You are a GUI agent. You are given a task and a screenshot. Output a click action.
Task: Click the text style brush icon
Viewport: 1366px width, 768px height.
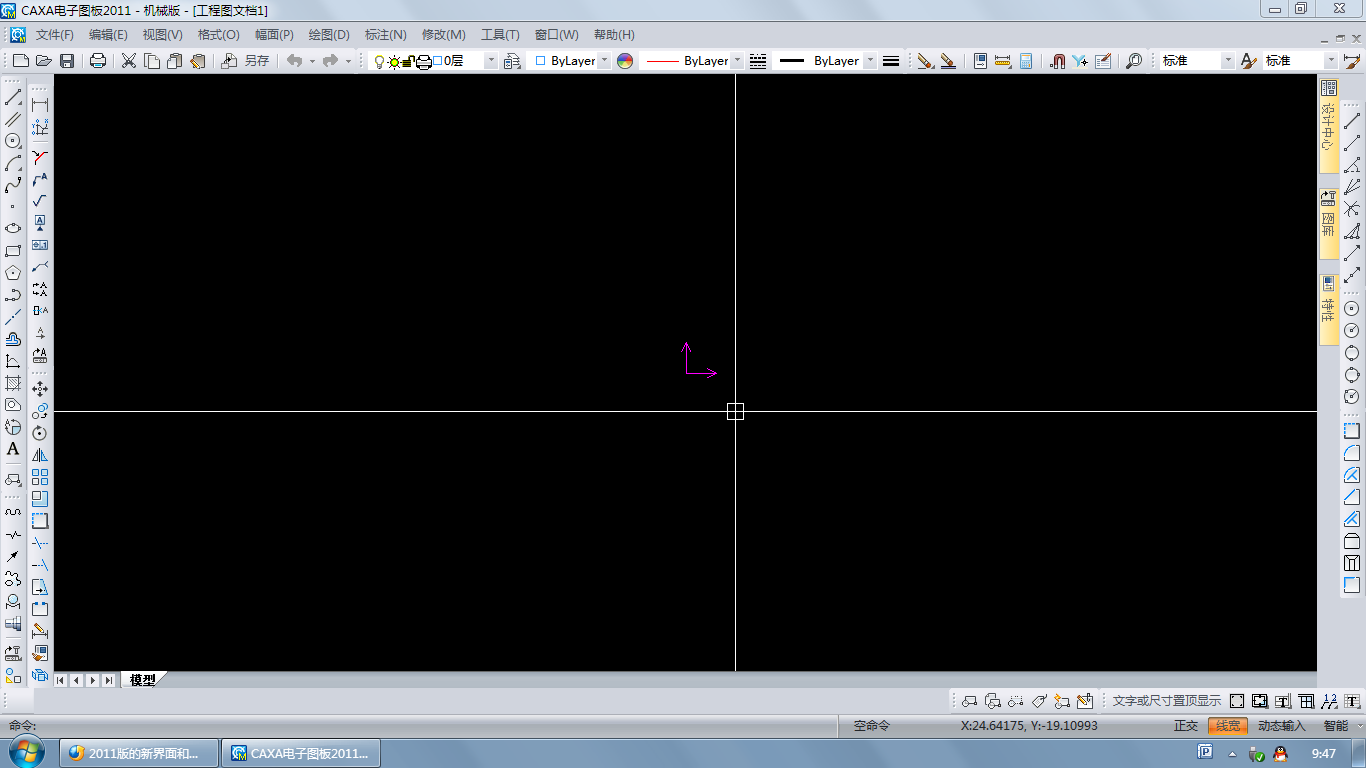click(x=1248, y=61)
